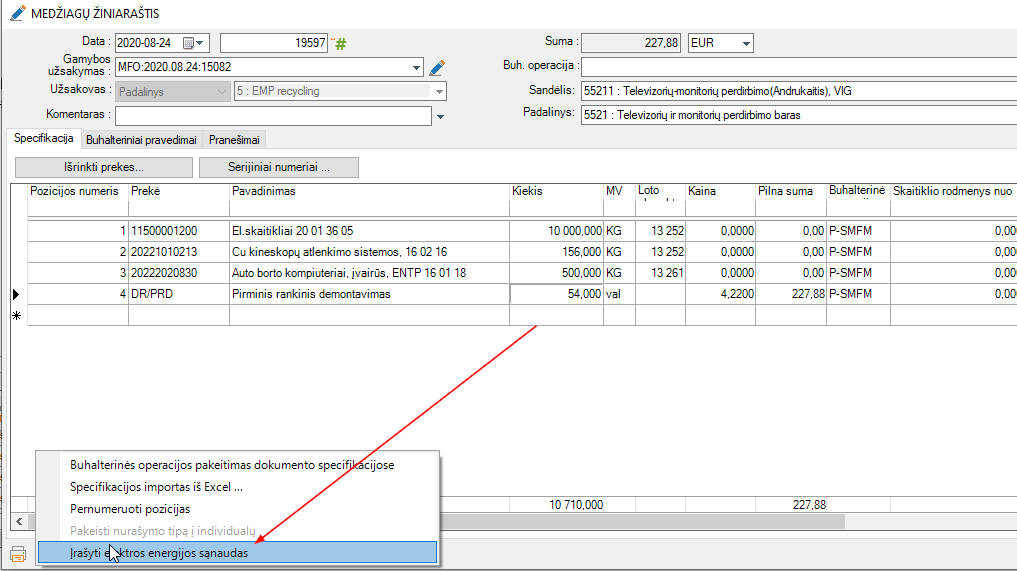
Task: Expand the date field dropdown arrow
Action: coord(201,43)
